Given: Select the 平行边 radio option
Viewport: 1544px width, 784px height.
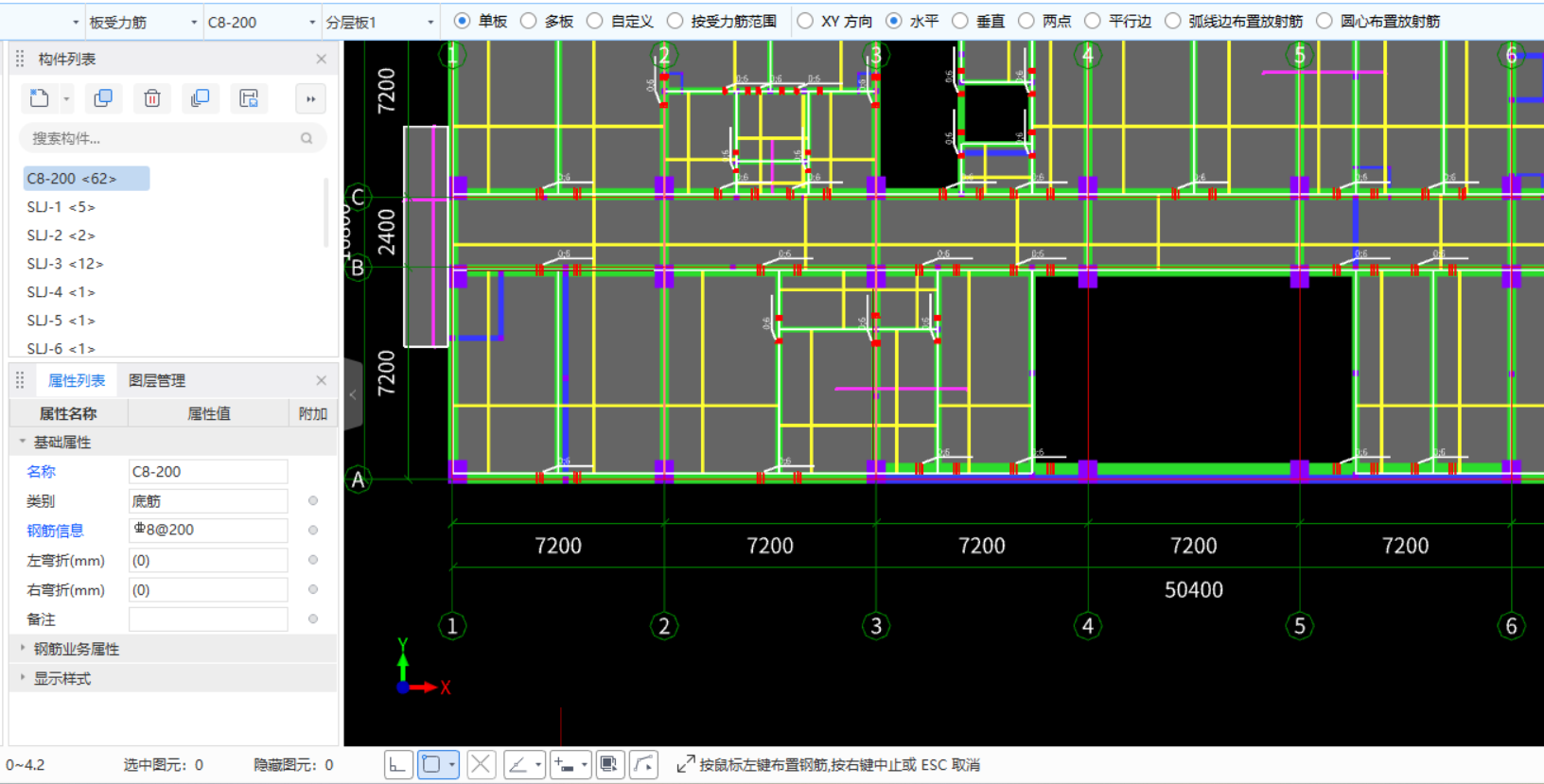Looking at the screenshot, I should [1093, 21].
